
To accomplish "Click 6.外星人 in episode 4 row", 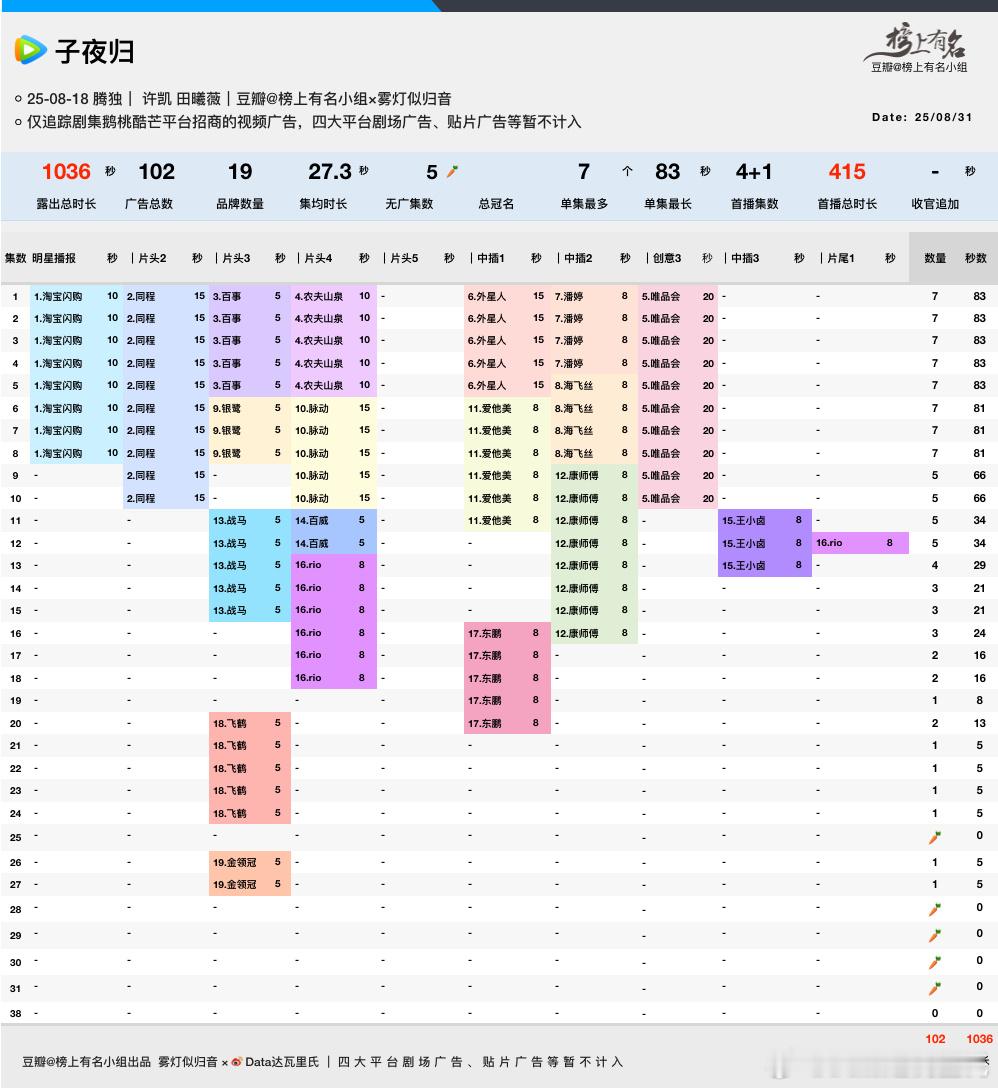I will [x=487, y=364].
